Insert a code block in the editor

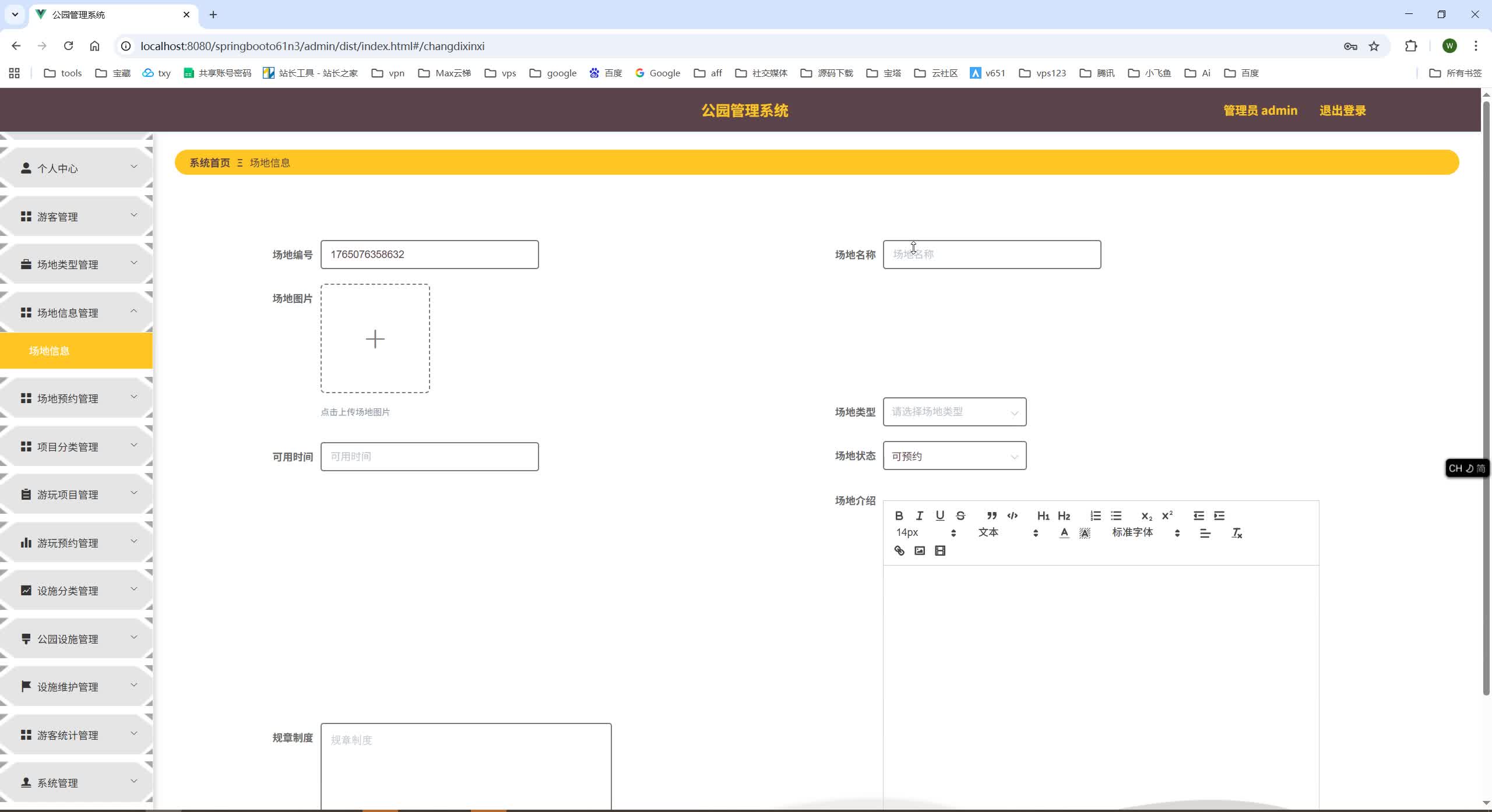(x=1012, y=515)
